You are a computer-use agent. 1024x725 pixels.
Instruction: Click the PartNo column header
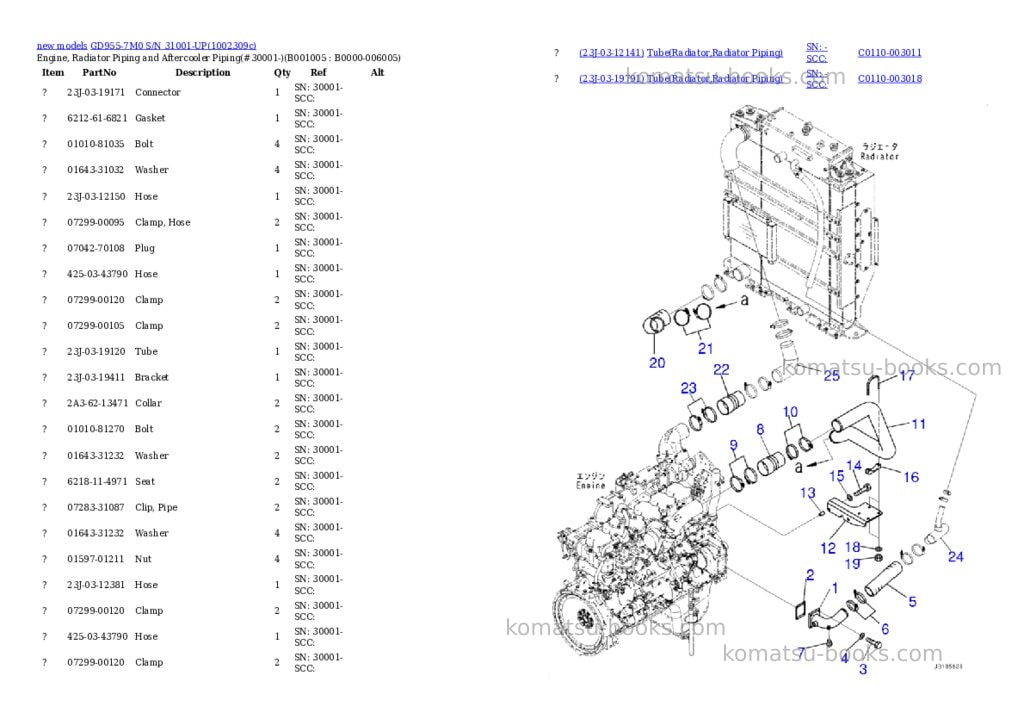[x=99, y=72]
